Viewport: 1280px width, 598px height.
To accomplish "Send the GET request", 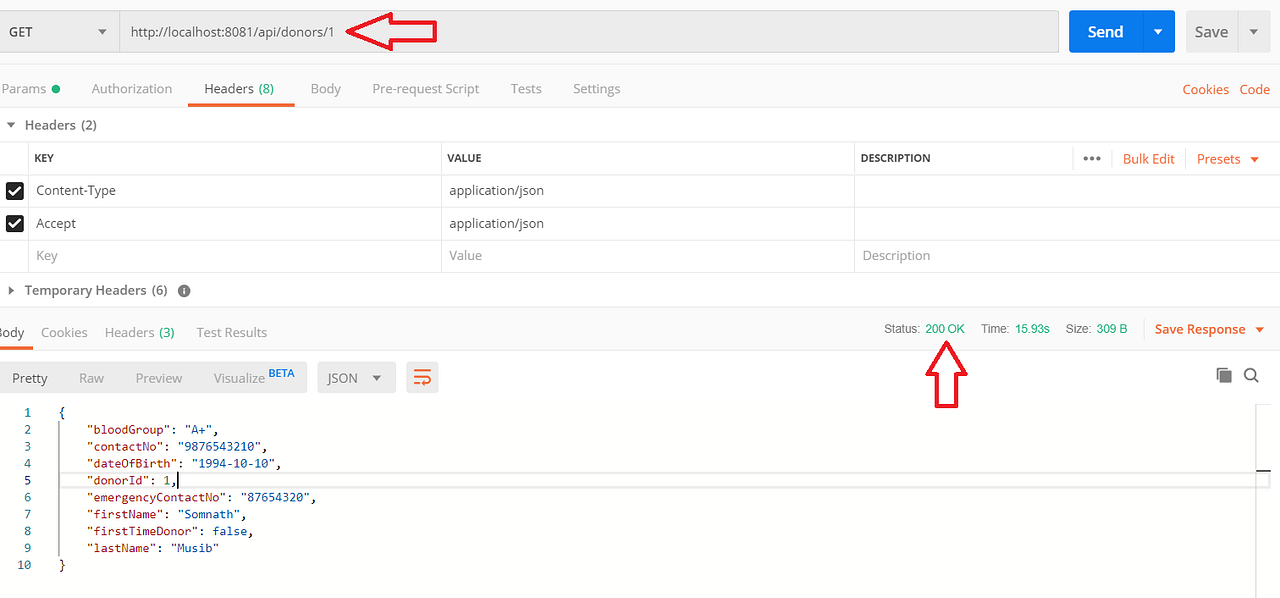I will [1105, 31].
